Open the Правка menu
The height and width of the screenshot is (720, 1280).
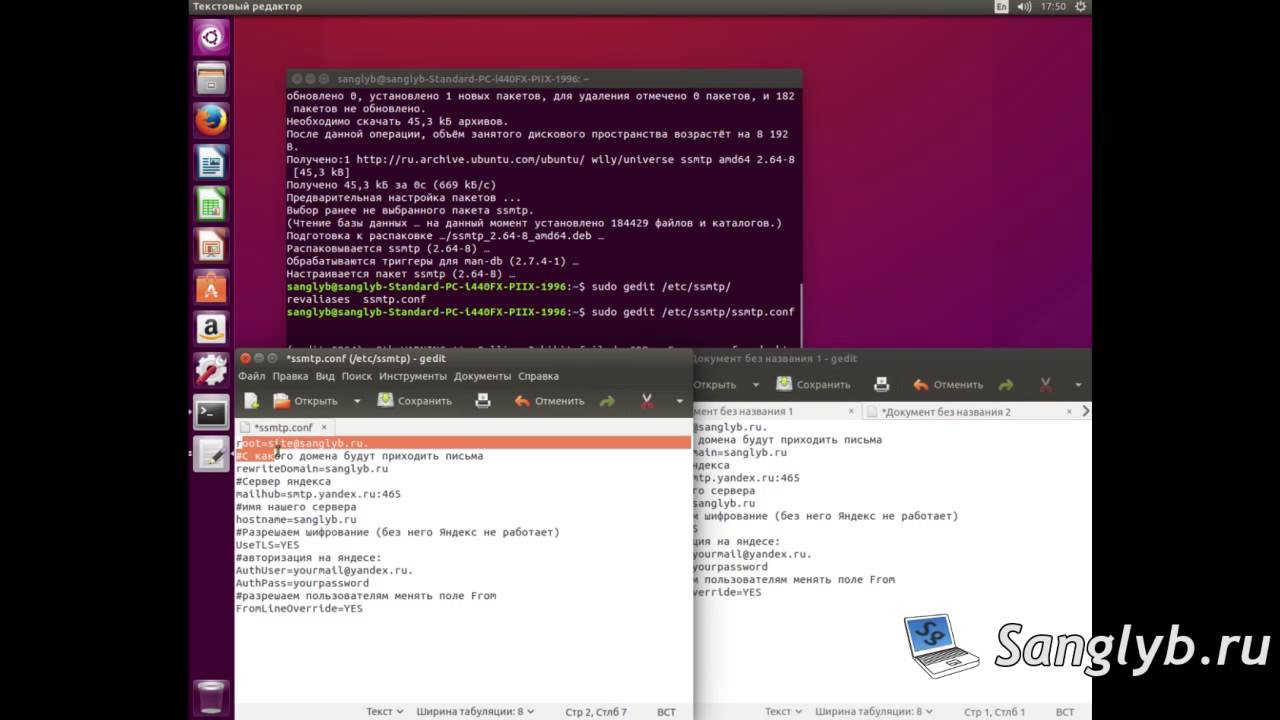click(x=290, y=376)
